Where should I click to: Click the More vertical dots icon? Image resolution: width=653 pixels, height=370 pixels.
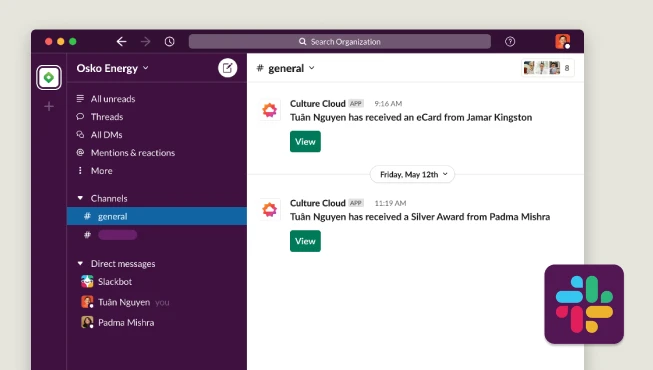coord(80,170)
